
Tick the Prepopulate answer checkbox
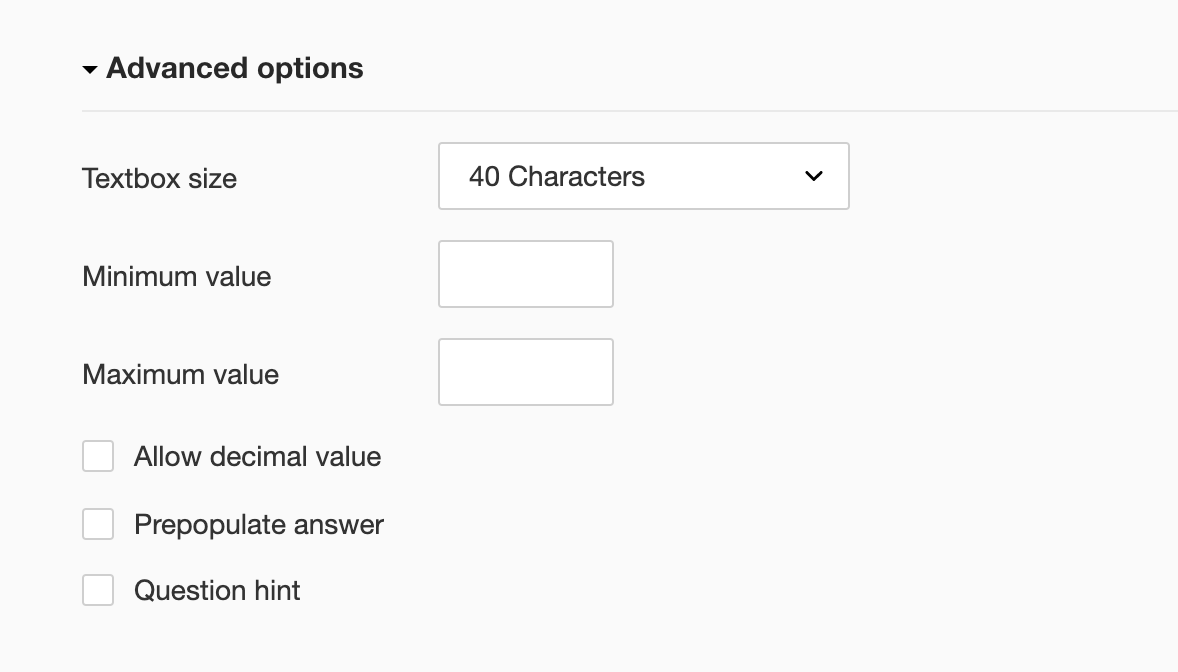98,524
